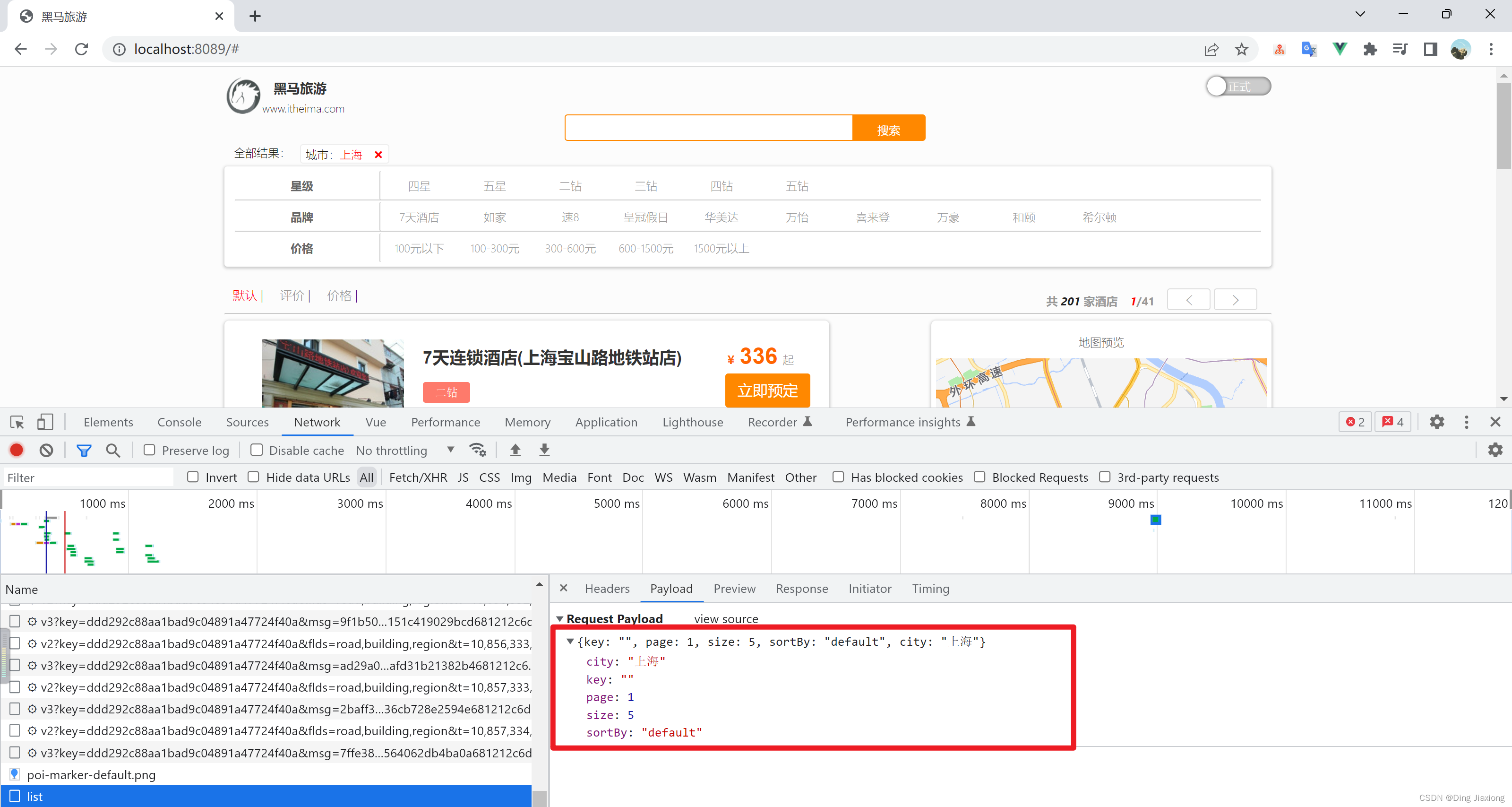Open the Response request tab
The width and height of the screenshot is (1512, 807).
802,589
